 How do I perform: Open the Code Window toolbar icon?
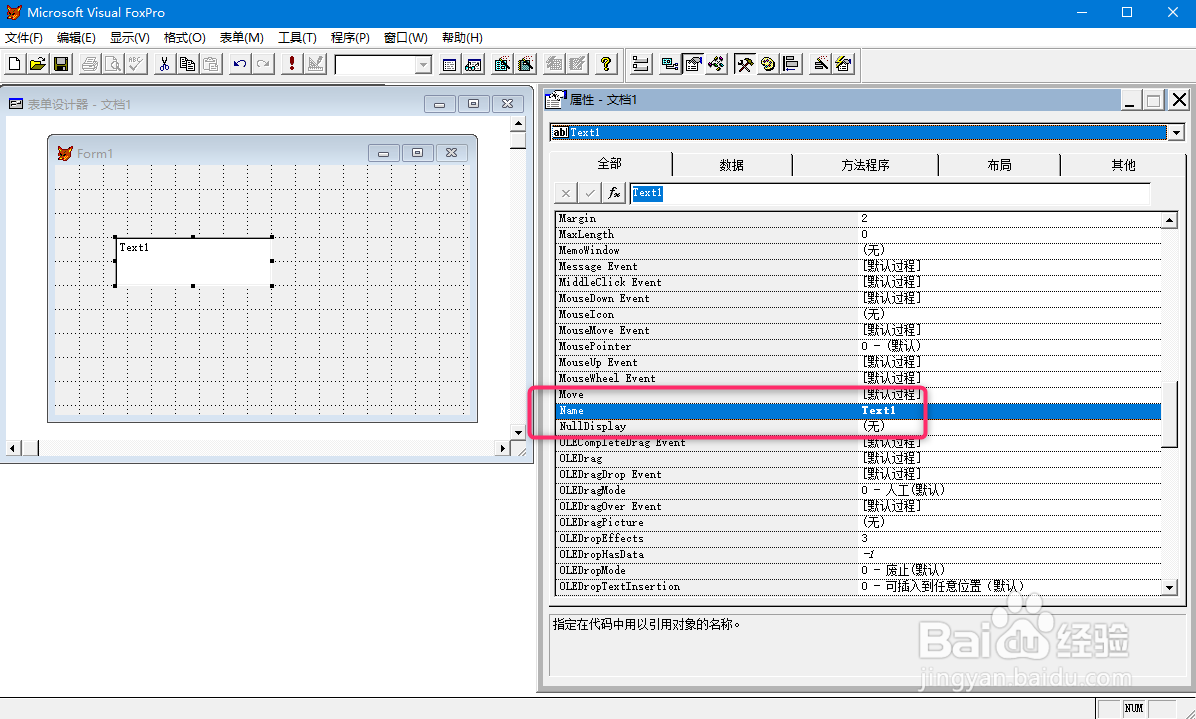coord(717,65)
